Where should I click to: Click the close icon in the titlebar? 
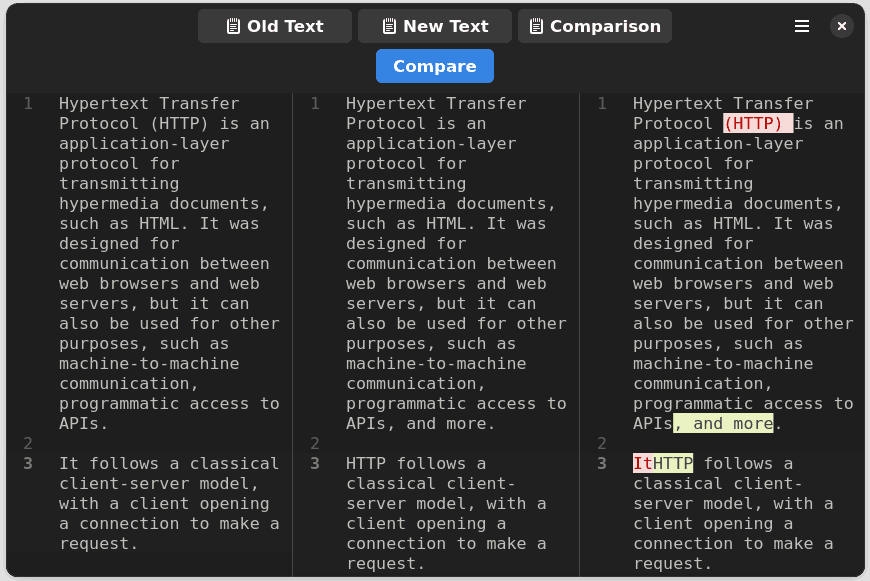(x=842, y=26)
